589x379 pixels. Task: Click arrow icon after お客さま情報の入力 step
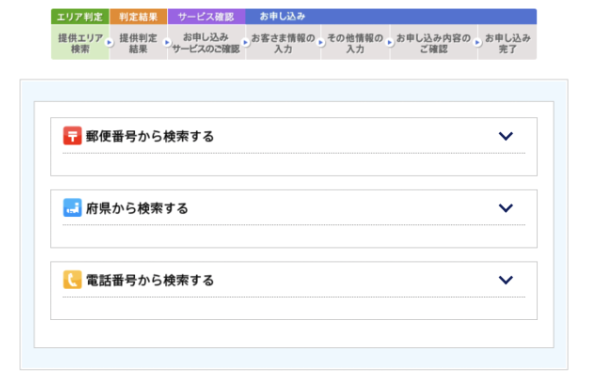coord(320,43)
